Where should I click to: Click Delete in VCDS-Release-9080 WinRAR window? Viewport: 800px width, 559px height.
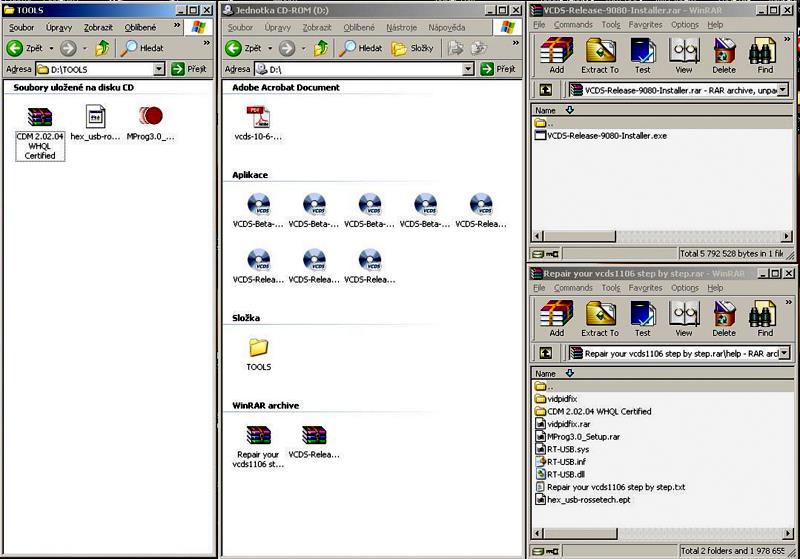point(724,56)
